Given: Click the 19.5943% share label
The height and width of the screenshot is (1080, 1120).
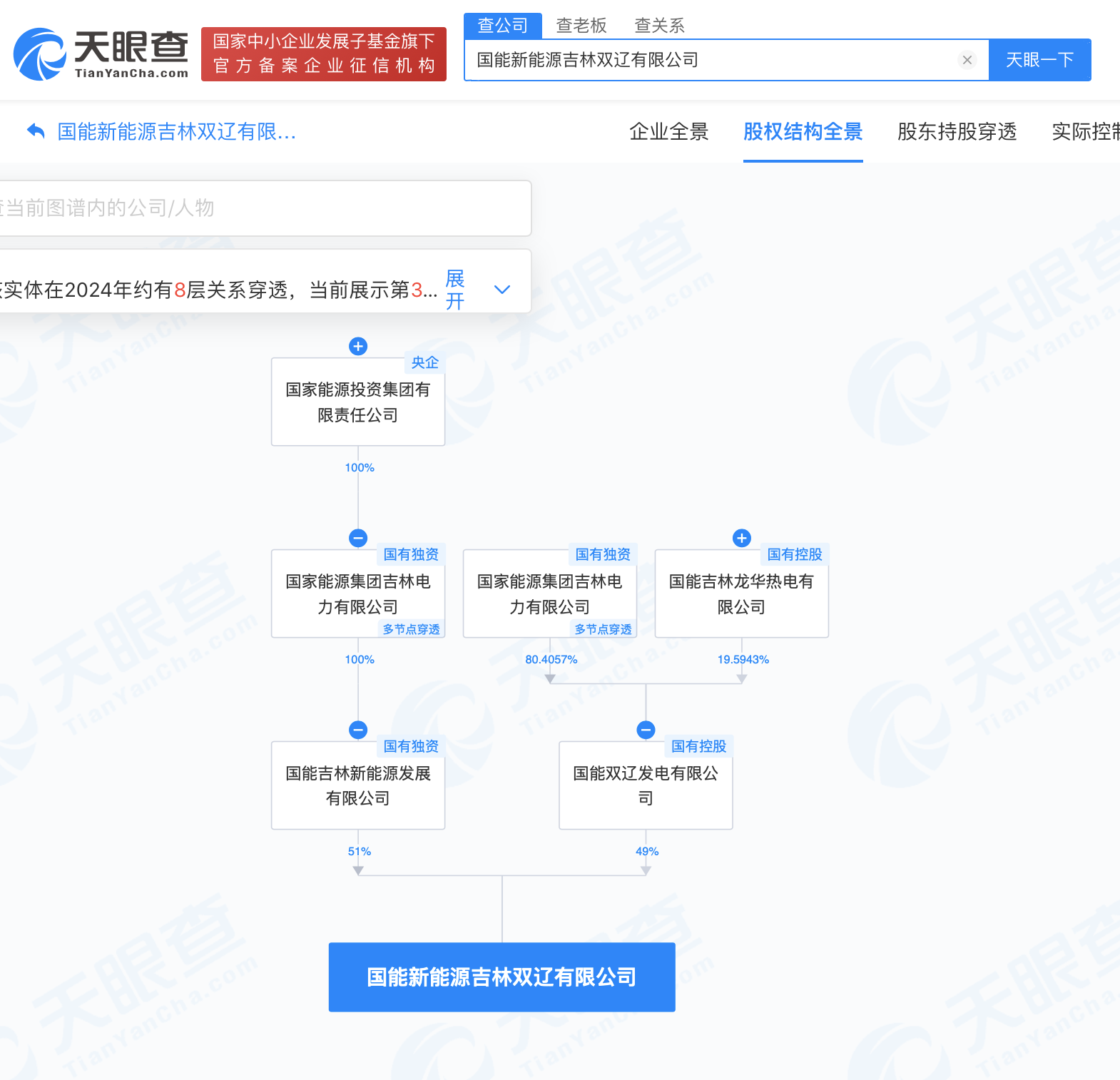Looking at the screenshot, I should 743,660.
